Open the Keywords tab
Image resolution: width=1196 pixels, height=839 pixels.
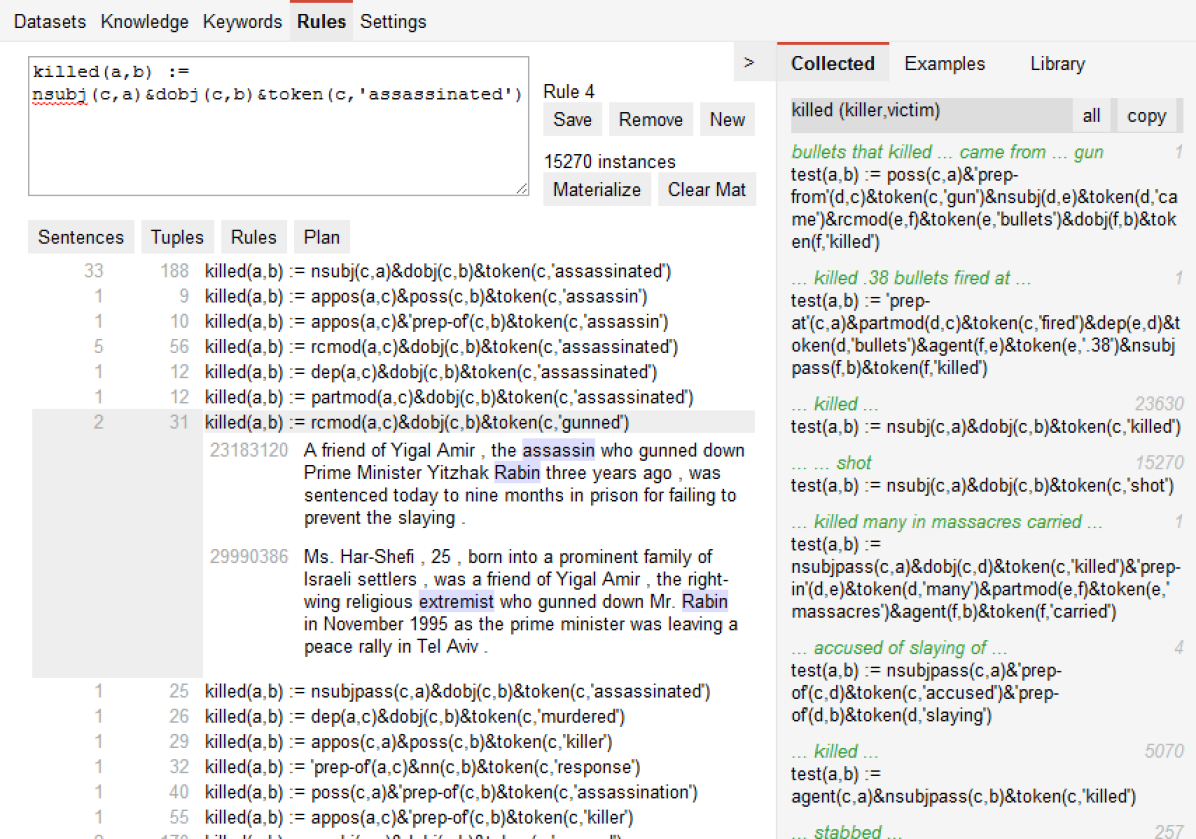(x=242, y=21)
